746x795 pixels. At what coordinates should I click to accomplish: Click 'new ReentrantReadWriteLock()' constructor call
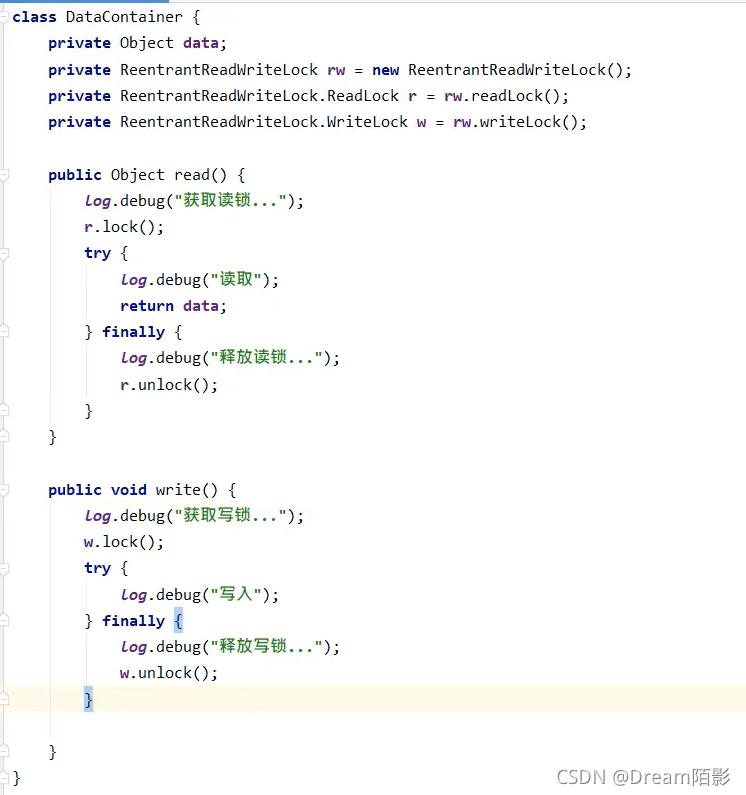497,69
